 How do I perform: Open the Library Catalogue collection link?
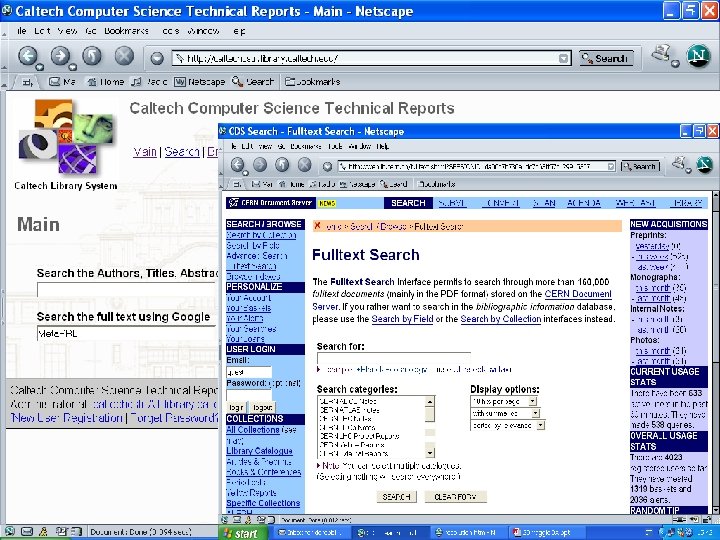(259, 451)
